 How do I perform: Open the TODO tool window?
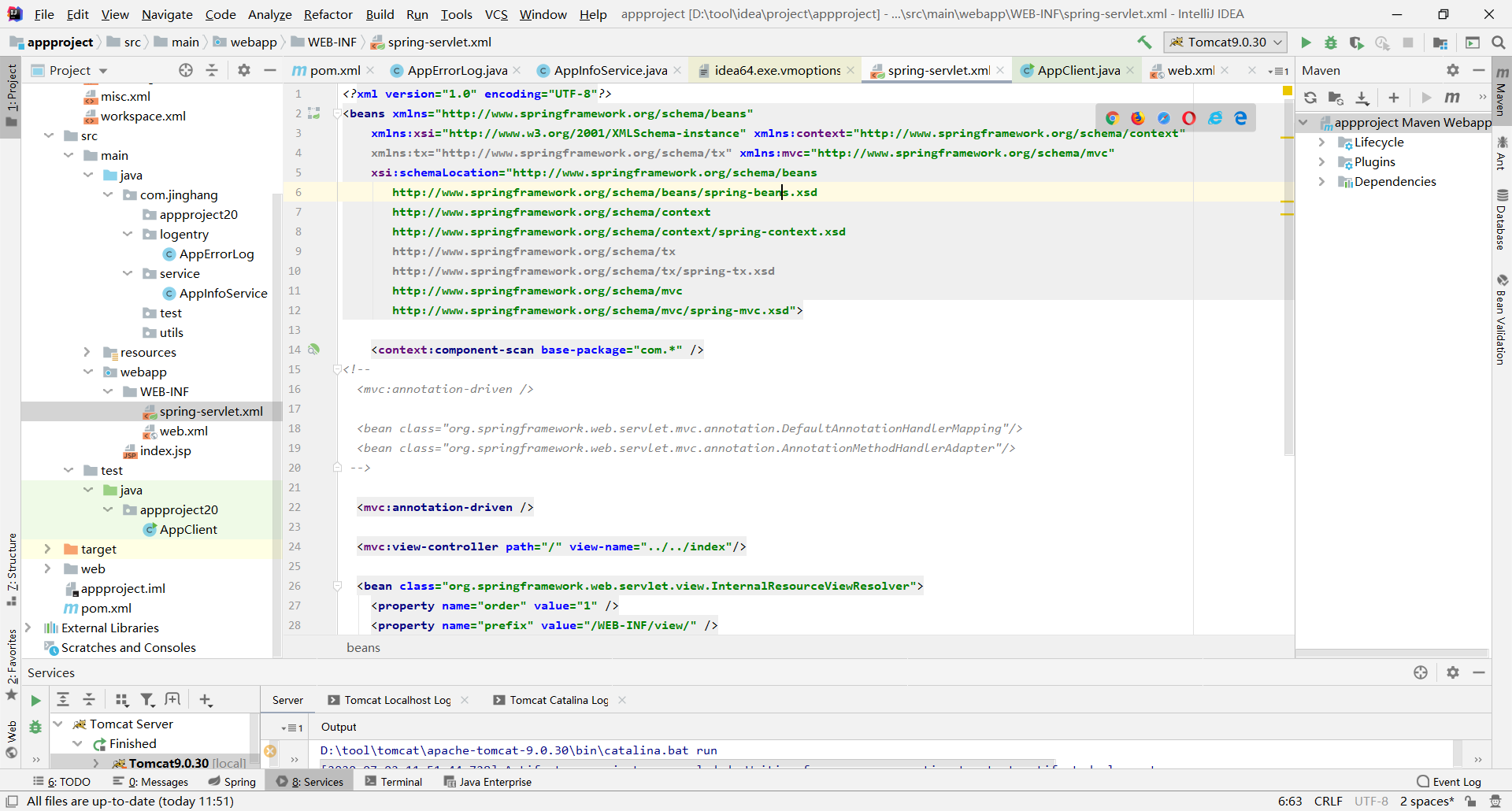[x=68, y=781]
